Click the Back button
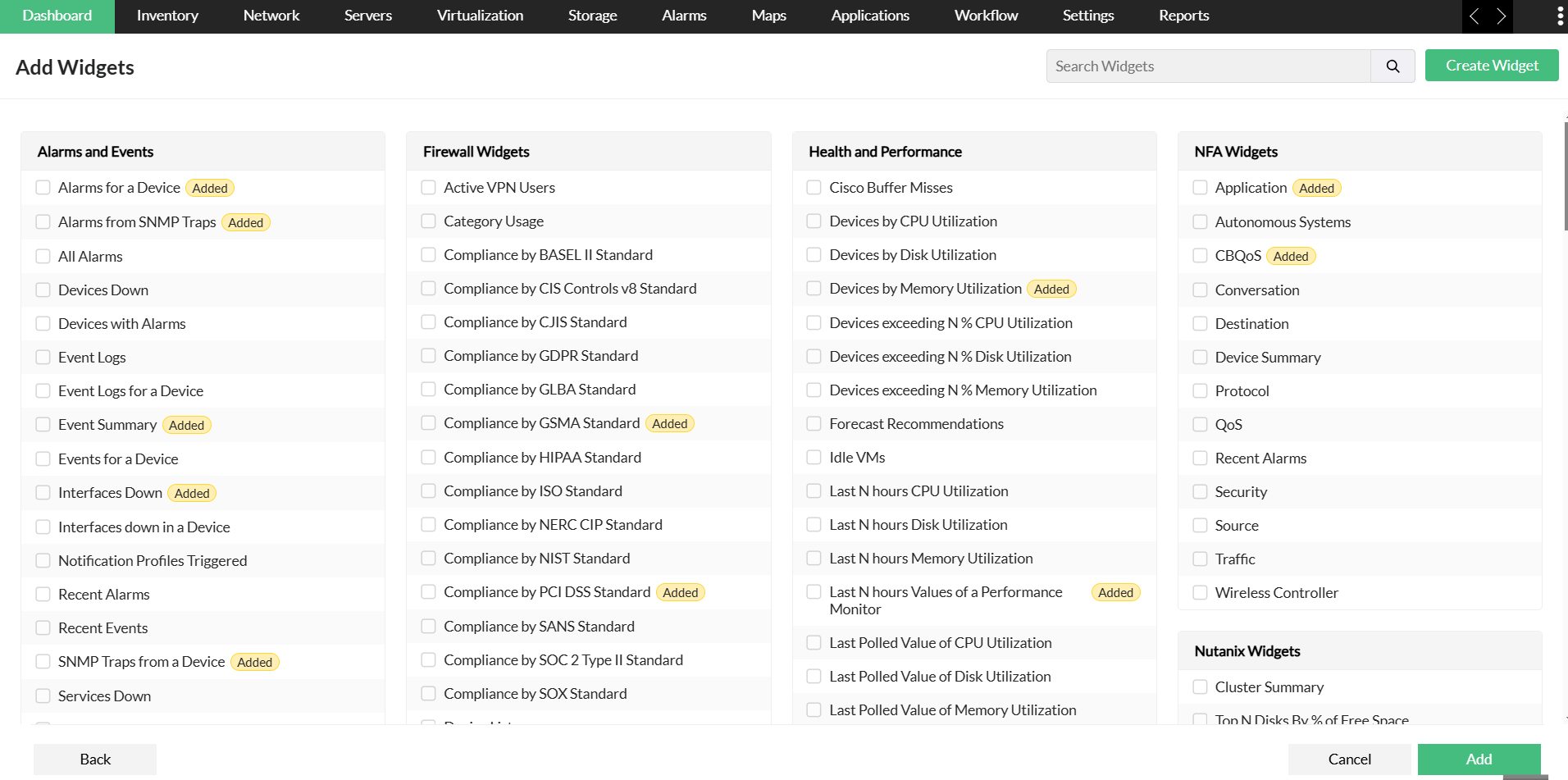This screenshot has width=1568, height=780. [x=95, y=759]
